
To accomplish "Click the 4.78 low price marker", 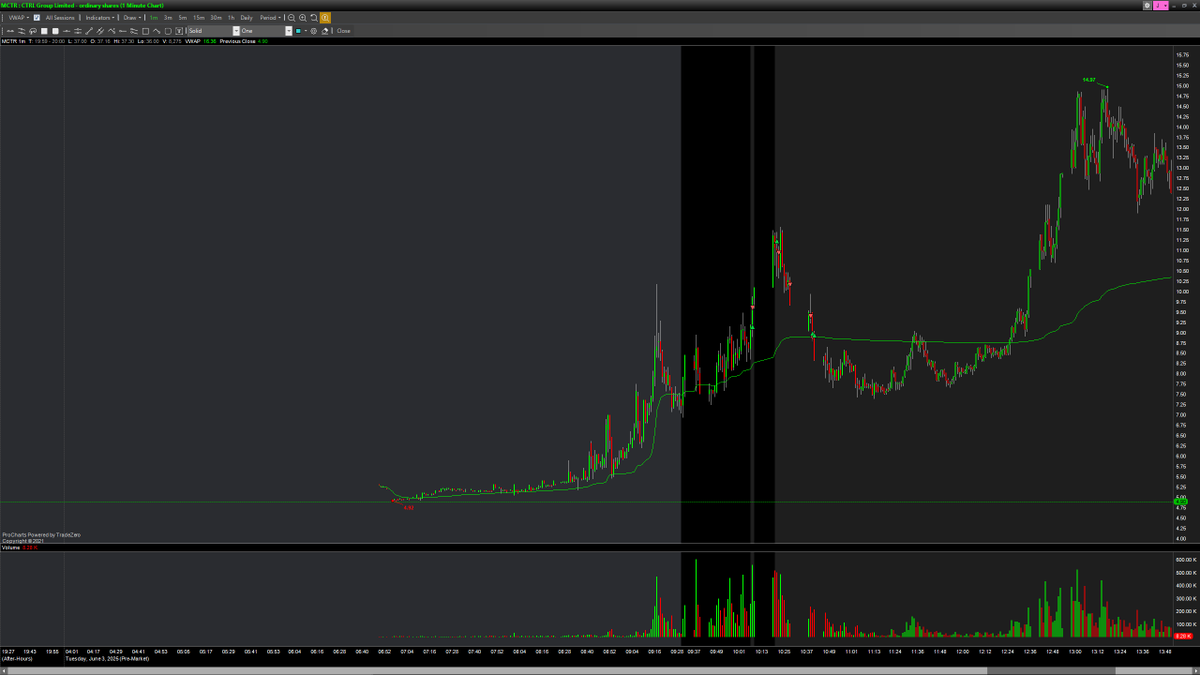I will click(x=408, y=508).
